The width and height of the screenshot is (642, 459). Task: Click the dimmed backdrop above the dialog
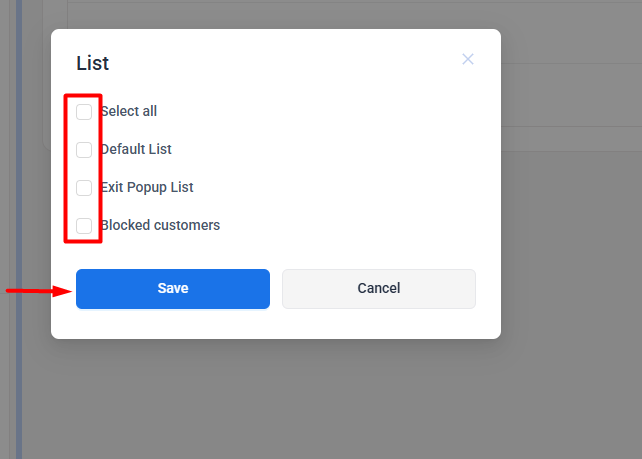pyautogui.click(x=300, y=14)
